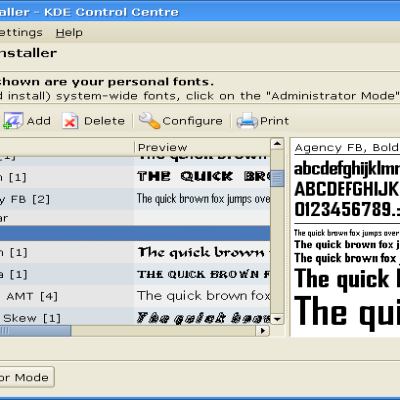Click the Administrator Mode button

27,377
